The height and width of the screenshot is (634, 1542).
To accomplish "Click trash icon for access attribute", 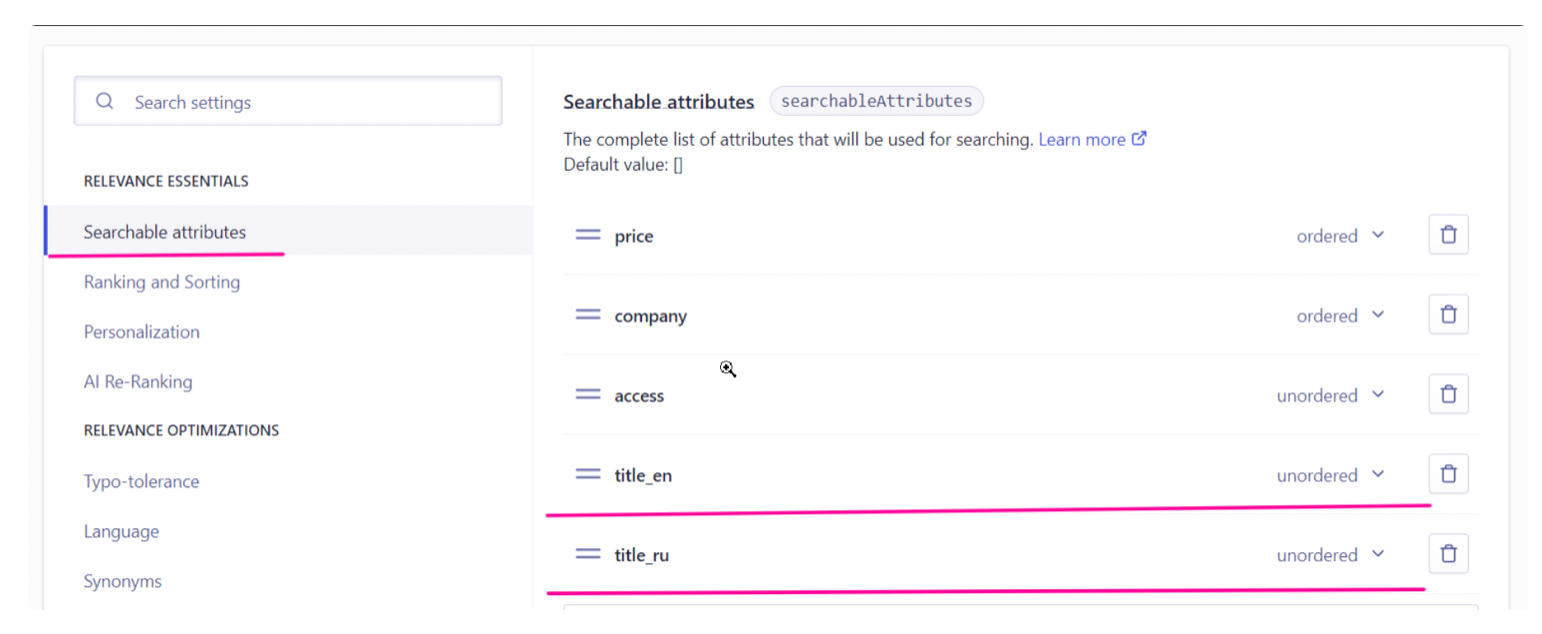I will [1448, 394].
